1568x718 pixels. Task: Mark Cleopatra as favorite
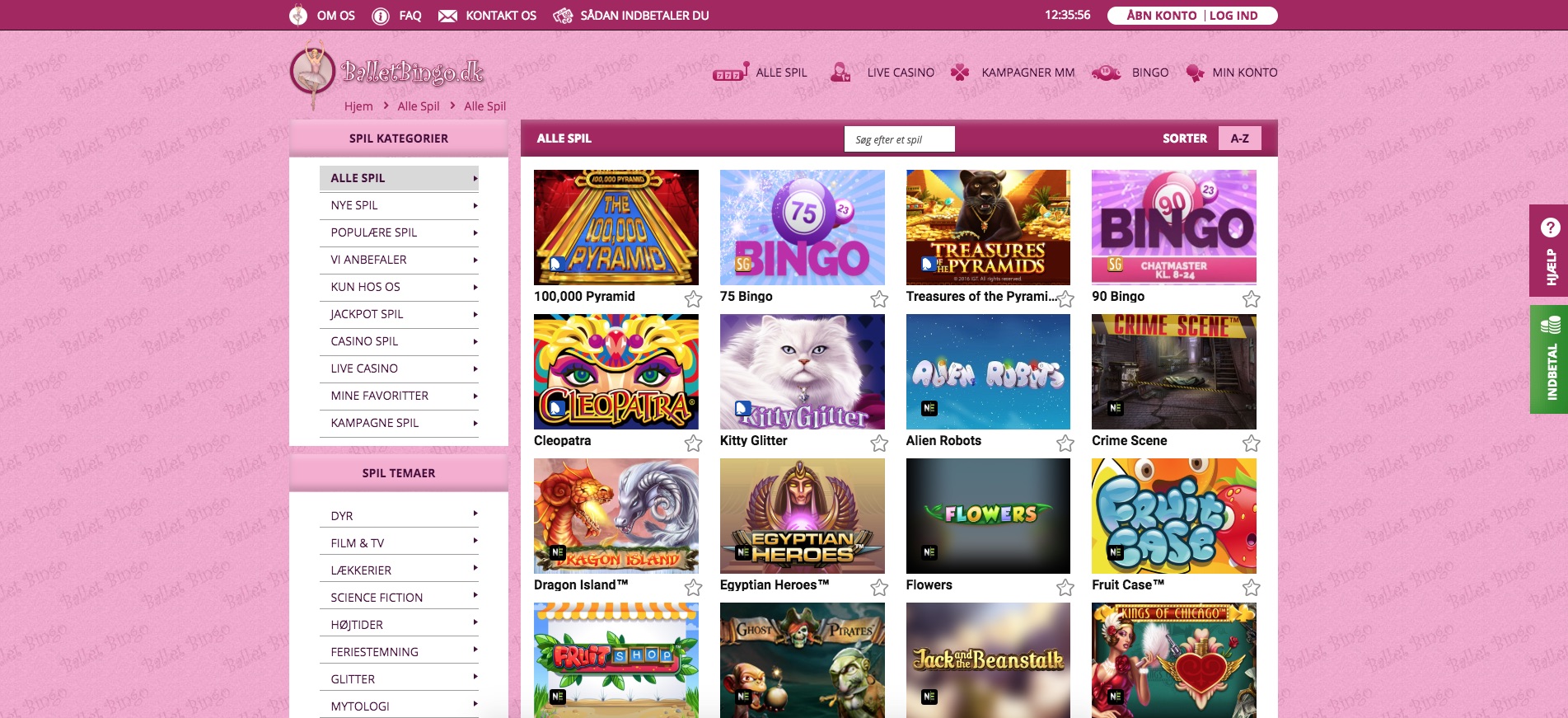pos(694,443)
